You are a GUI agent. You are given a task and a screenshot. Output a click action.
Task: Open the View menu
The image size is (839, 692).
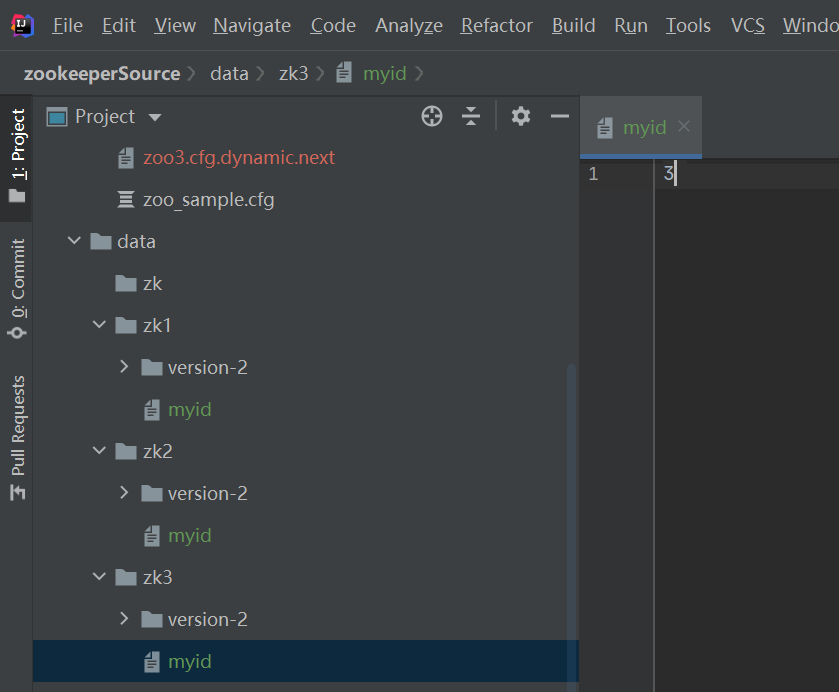coord(175,25)
